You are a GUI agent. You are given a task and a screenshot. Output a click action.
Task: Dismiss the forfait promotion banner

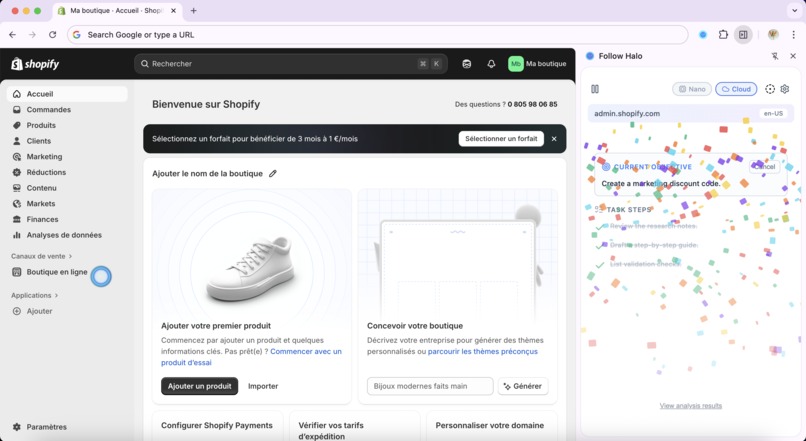554,139
